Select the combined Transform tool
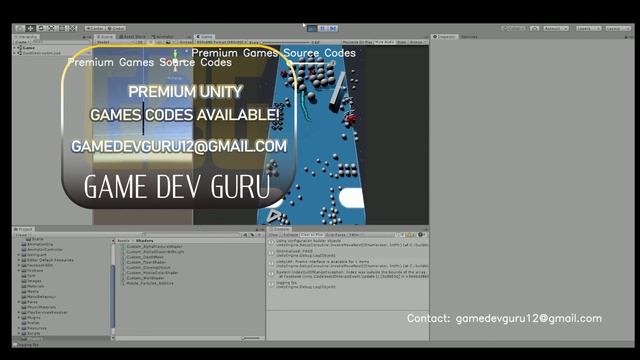 tap(73, 28)
